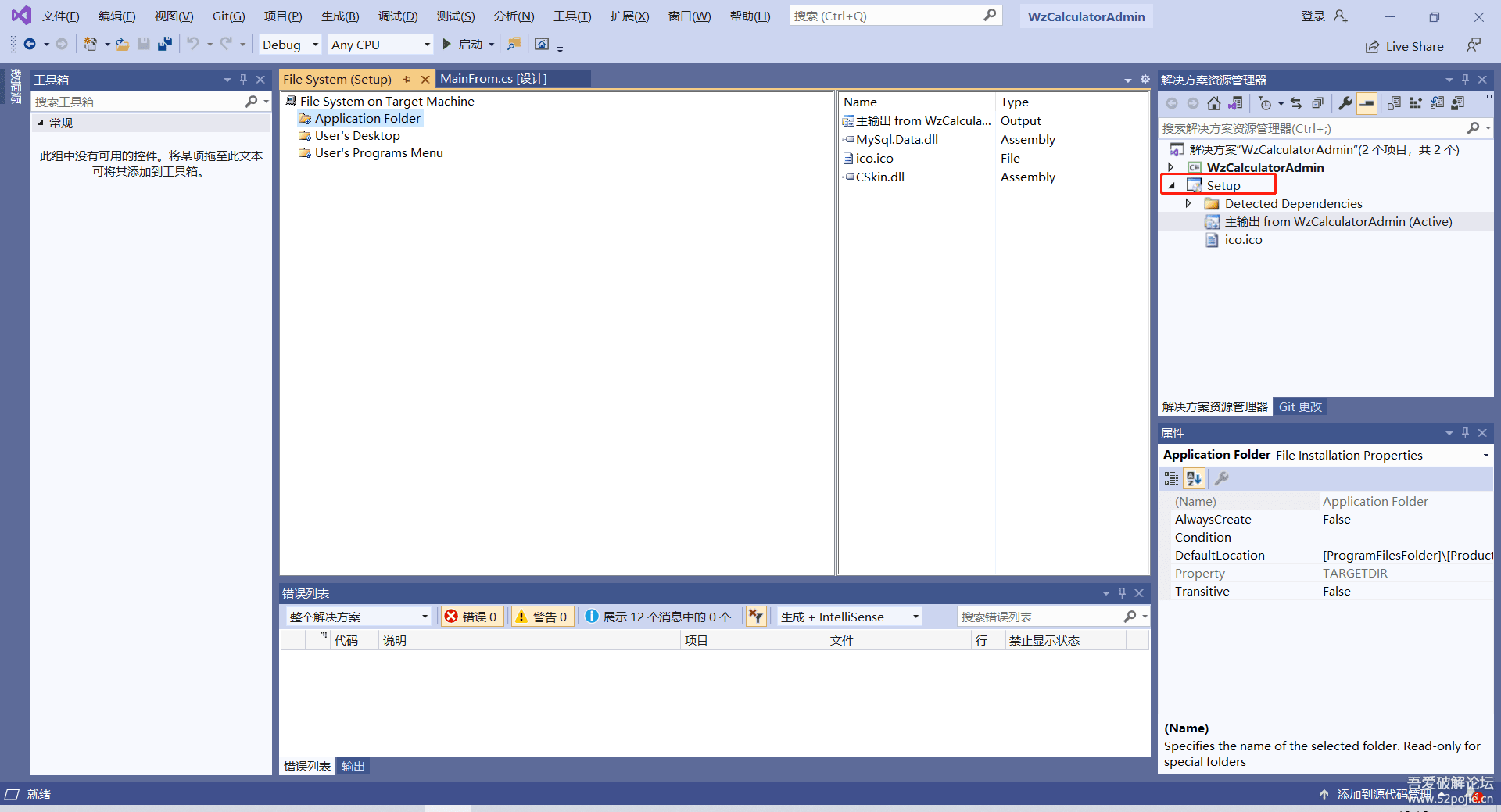The width and height of the screenshot is (1501, 812).
Task: Open the 生成(B) build menu
Action: [340, 16]
